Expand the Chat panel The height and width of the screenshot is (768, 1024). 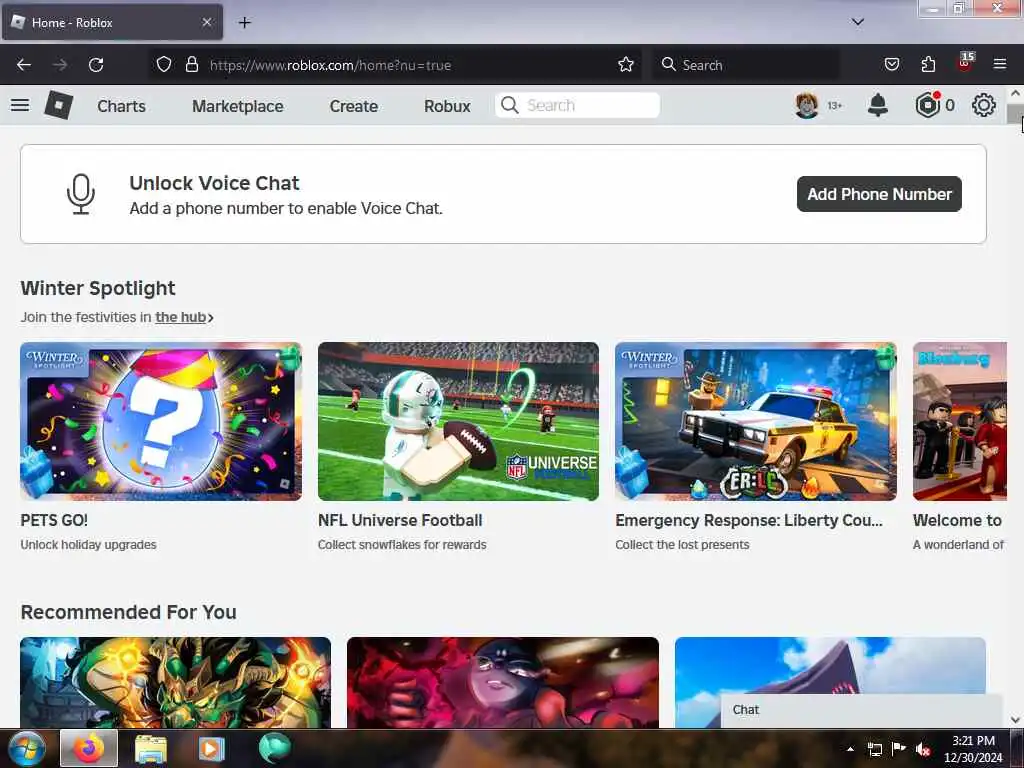861,711
